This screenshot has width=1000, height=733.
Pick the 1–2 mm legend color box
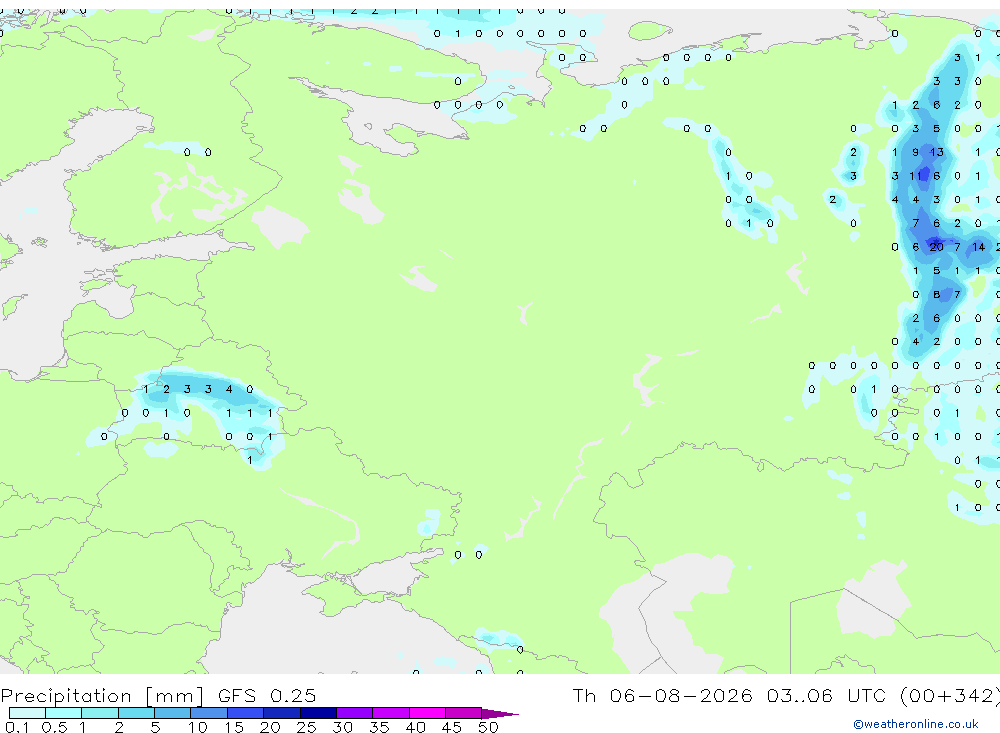100,713
